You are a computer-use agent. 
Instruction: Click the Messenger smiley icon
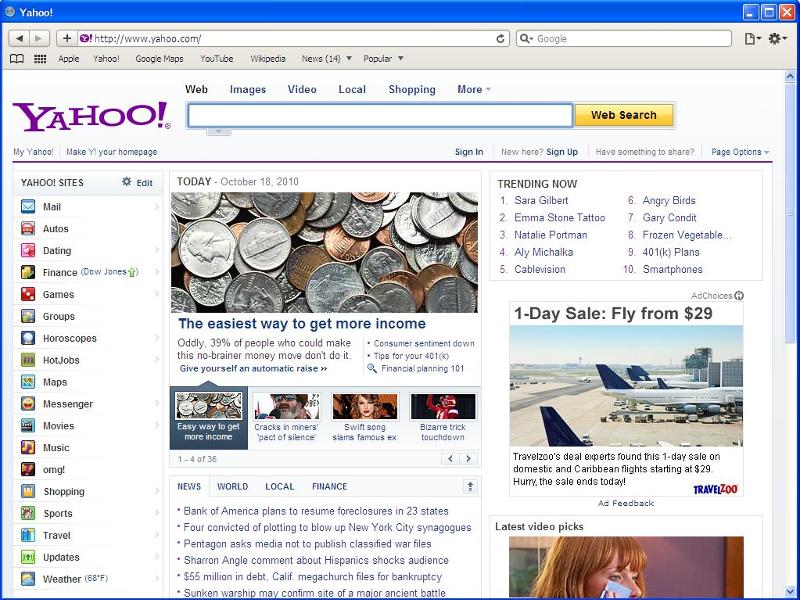pos(28,404)
